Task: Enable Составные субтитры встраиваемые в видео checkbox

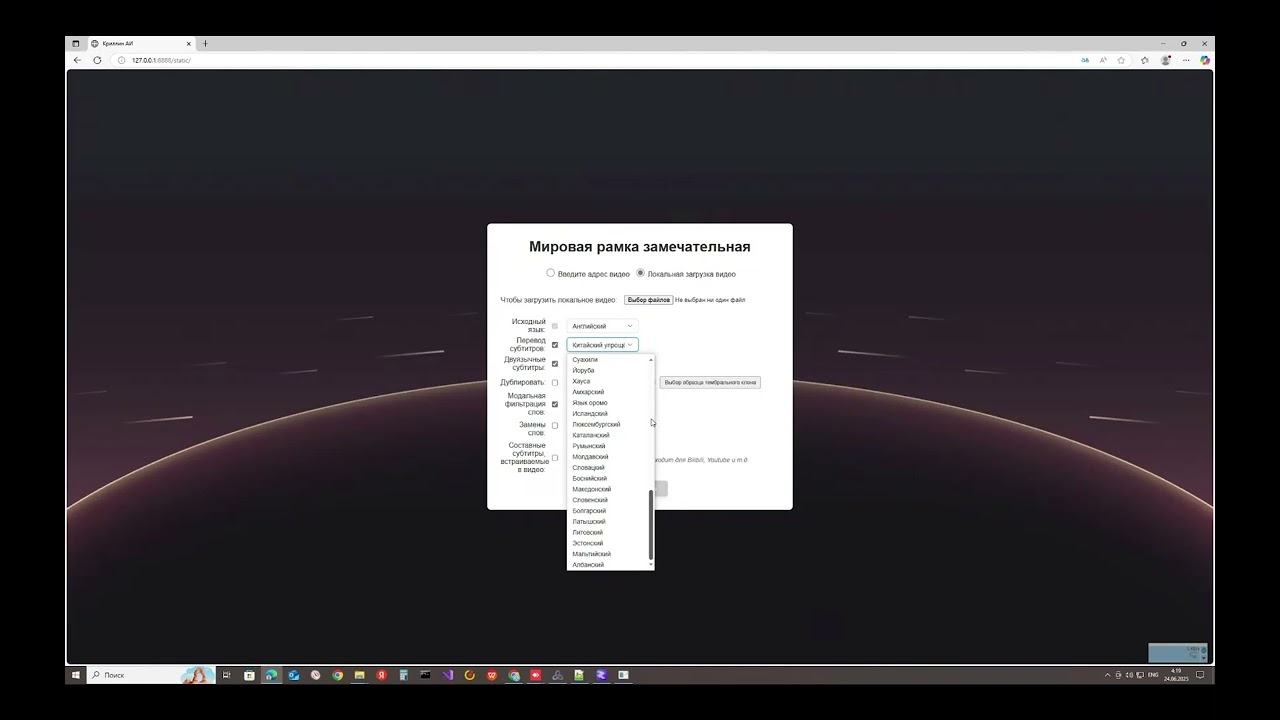Action: click(555, 458)
